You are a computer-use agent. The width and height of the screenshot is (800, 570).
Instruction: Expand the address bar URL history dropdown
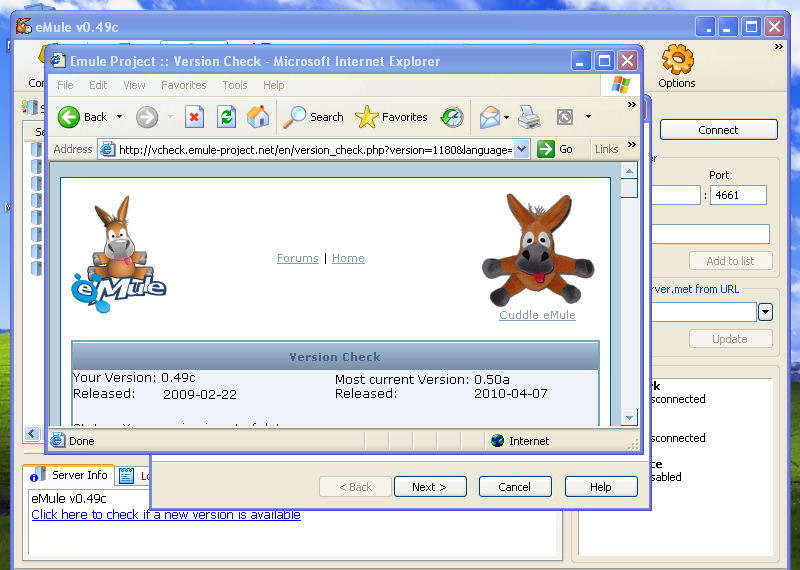click(521, 150)
